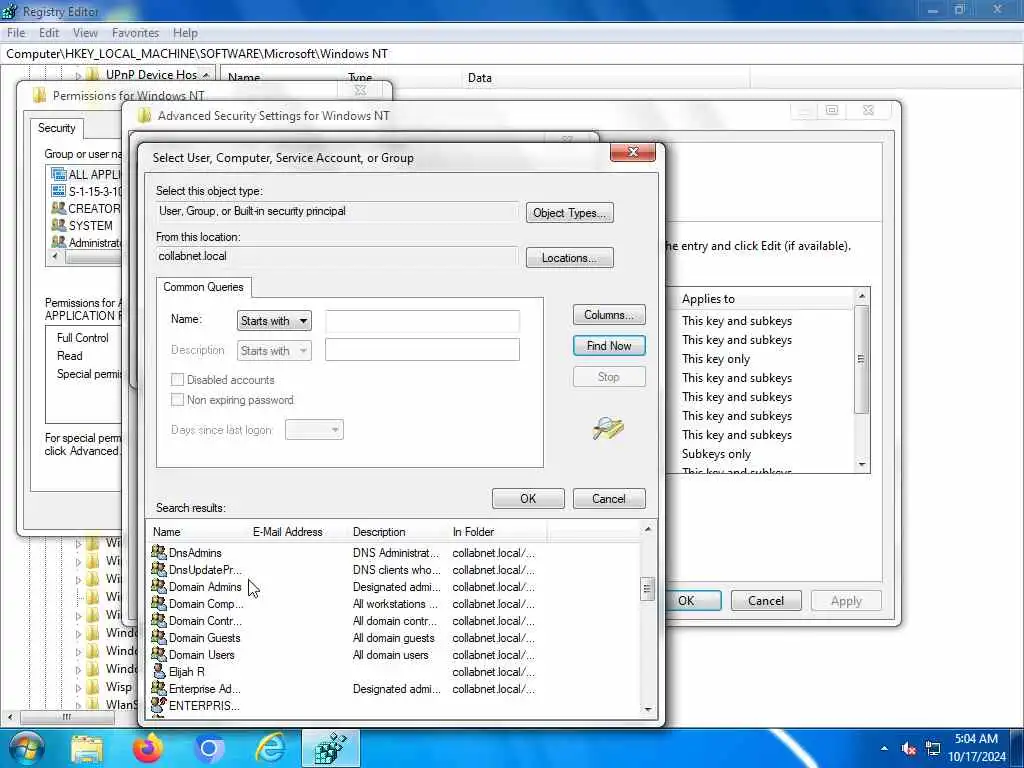This screenshot has width=1024, height=768.
Task: Open the Help menu
Action: 185,33
